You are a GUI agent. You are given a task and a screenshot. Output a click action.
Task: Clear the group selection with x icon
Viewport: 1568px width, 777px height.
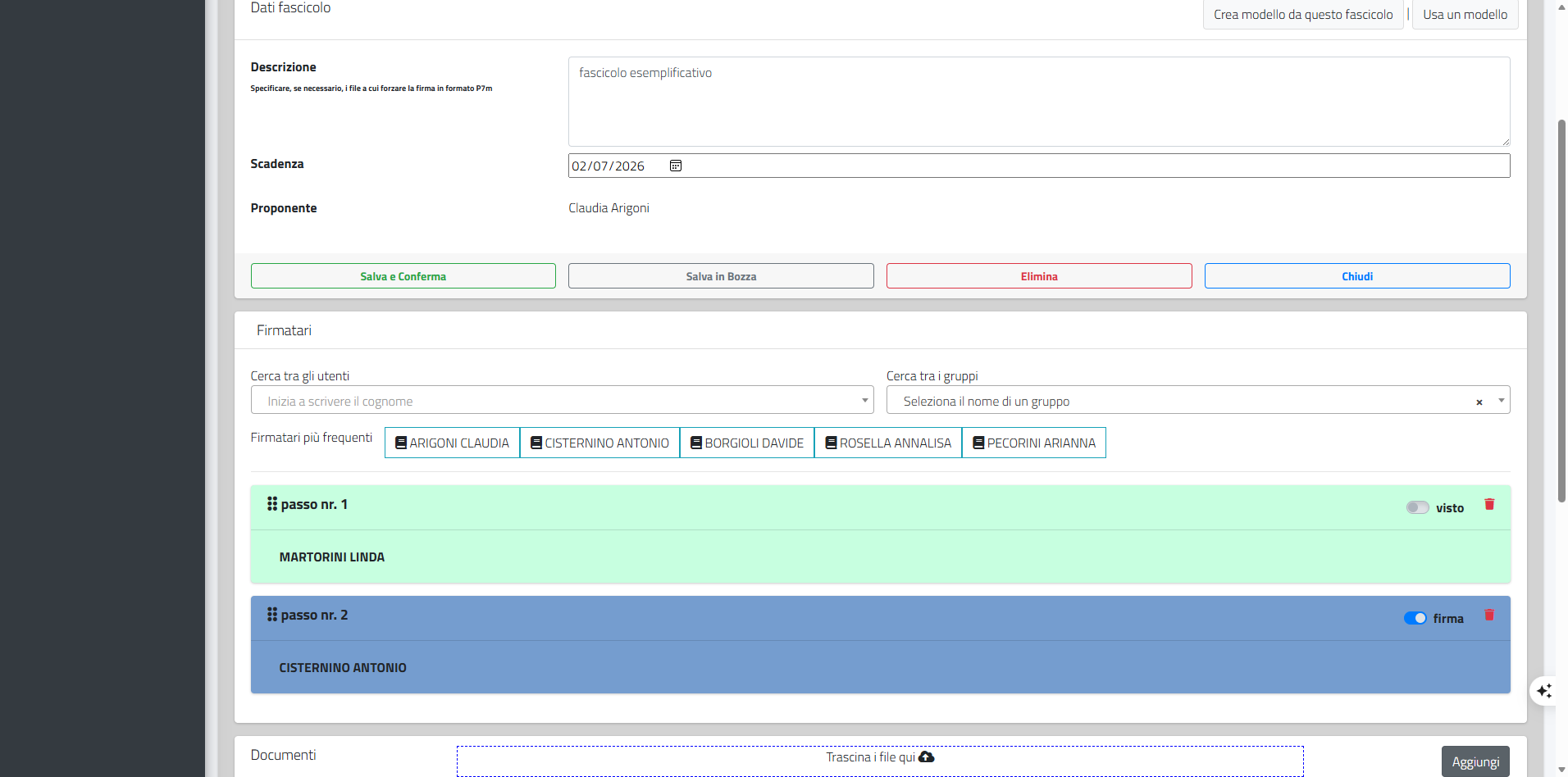(x=1479, y=402)
